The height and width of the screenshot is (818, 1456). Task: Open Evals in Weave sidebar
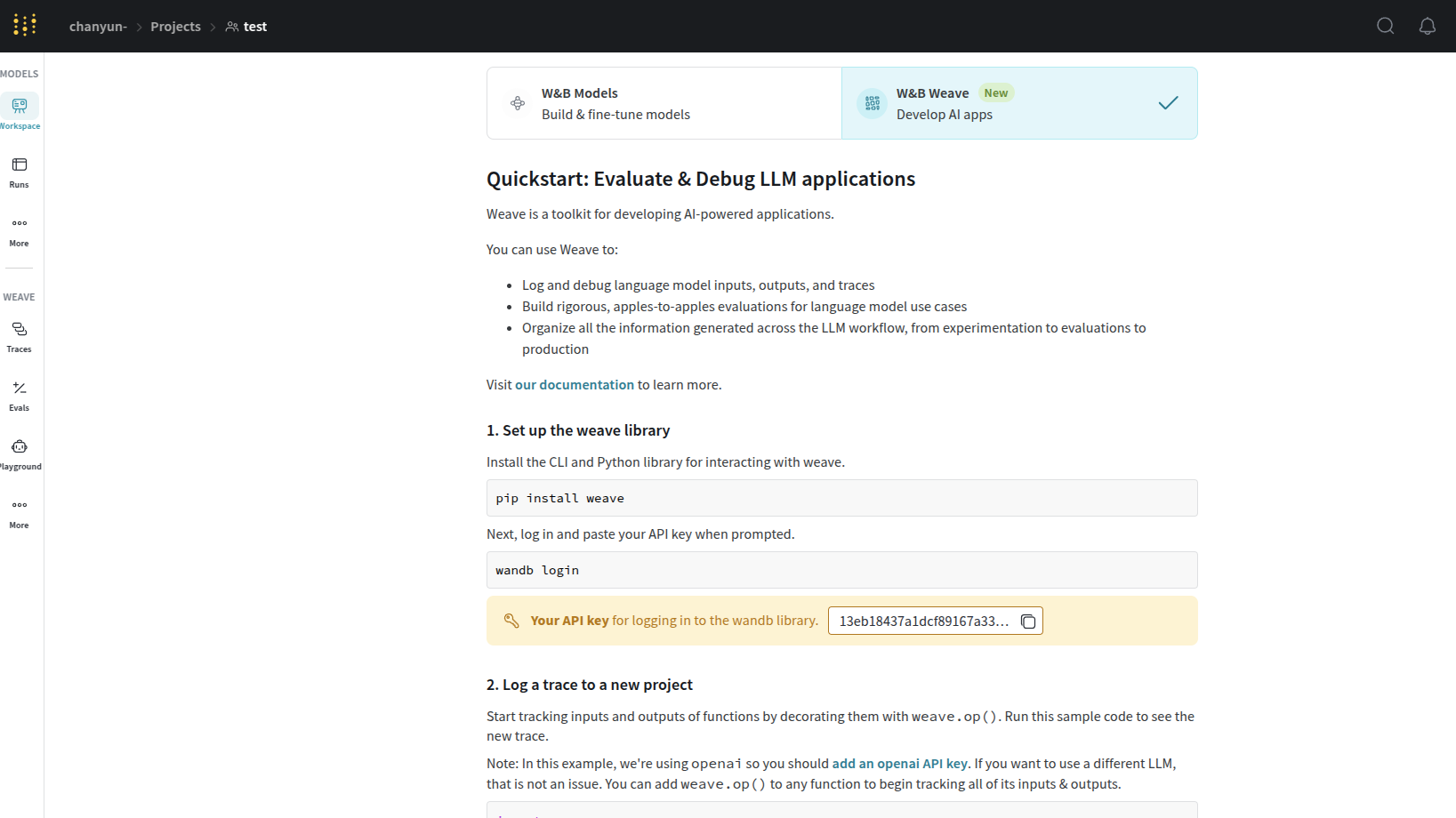(20, 396)
